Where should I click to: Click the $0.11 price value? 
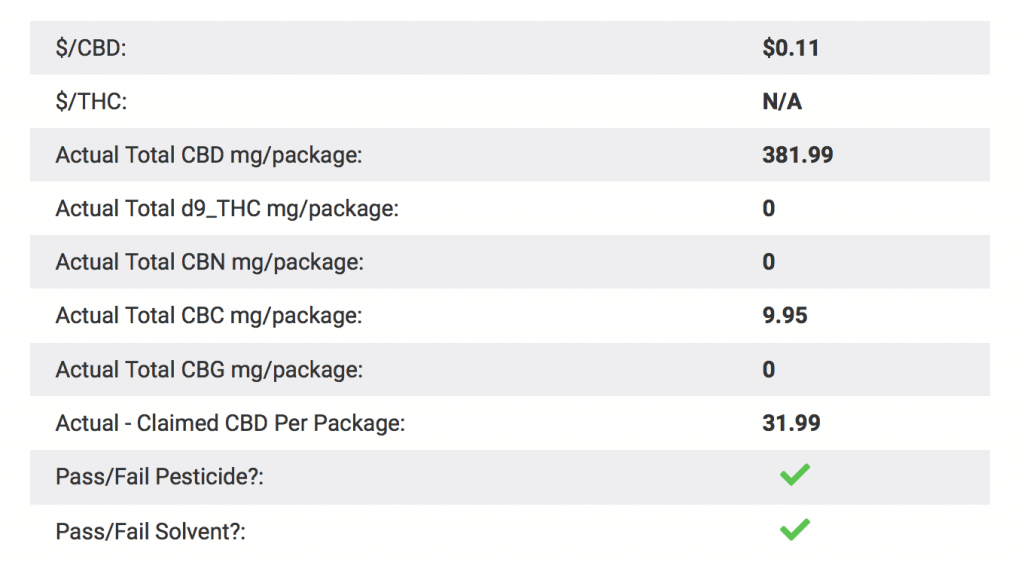pos(791,48)
